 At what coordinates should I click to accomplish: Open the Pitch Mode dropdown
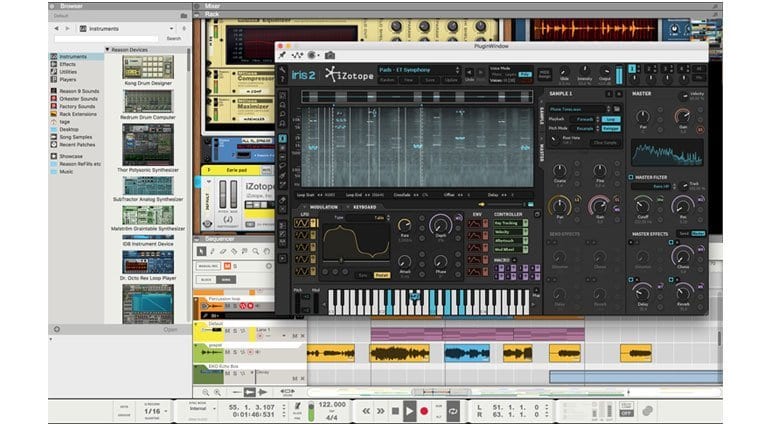click(x=585, y=129)
